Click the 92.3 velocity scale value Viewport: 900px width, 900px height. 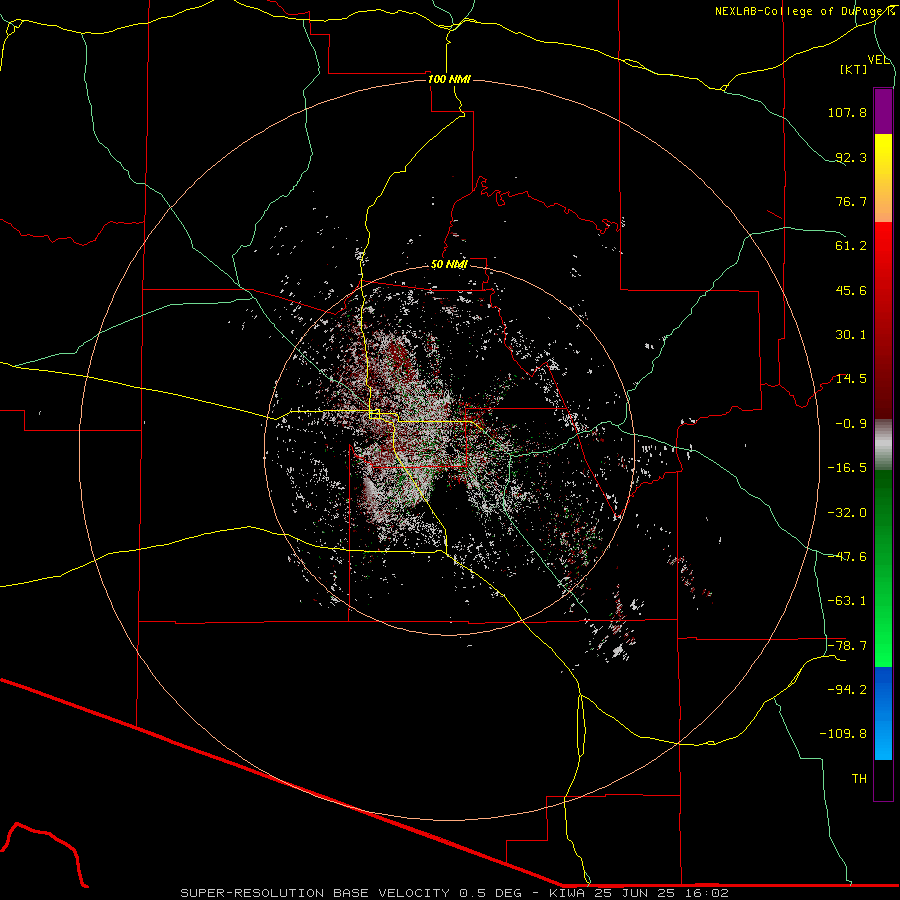click(851, 157)
